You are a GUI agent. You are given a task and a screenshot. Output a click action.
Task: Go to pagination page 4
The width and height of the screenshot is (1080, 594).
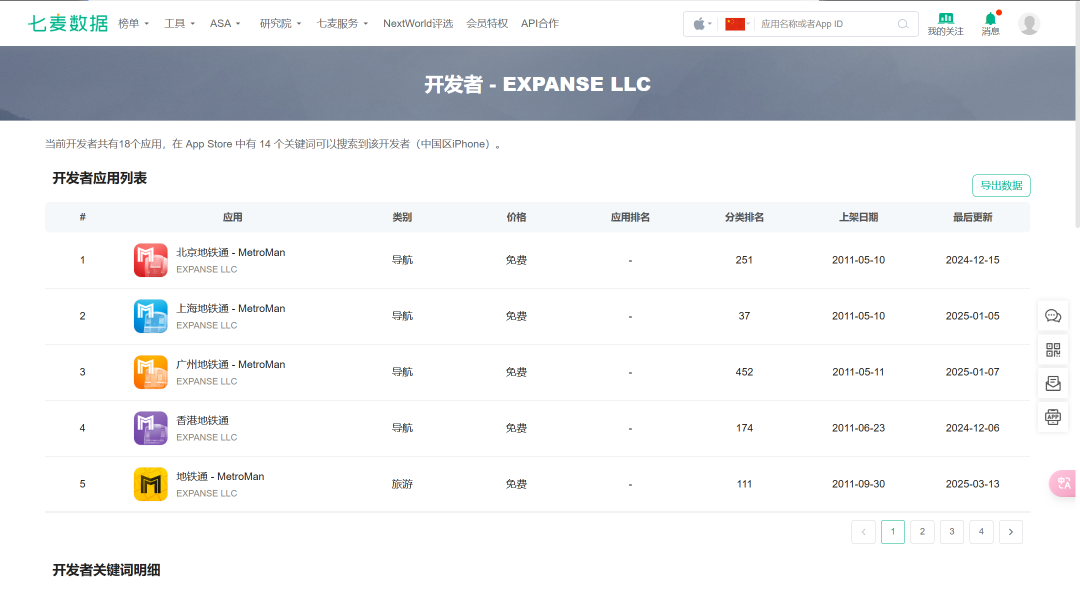pos(982,531)
